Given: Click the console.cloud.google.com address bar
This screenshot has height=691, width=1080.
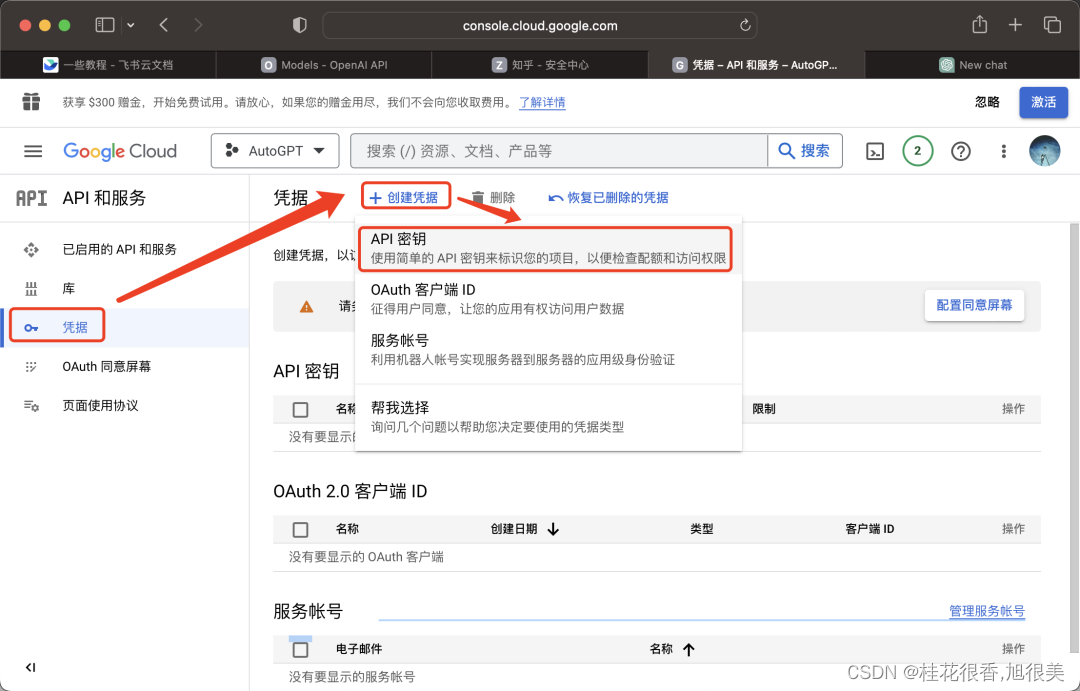Looking at the screenshot, I should (x=539, y=25).
